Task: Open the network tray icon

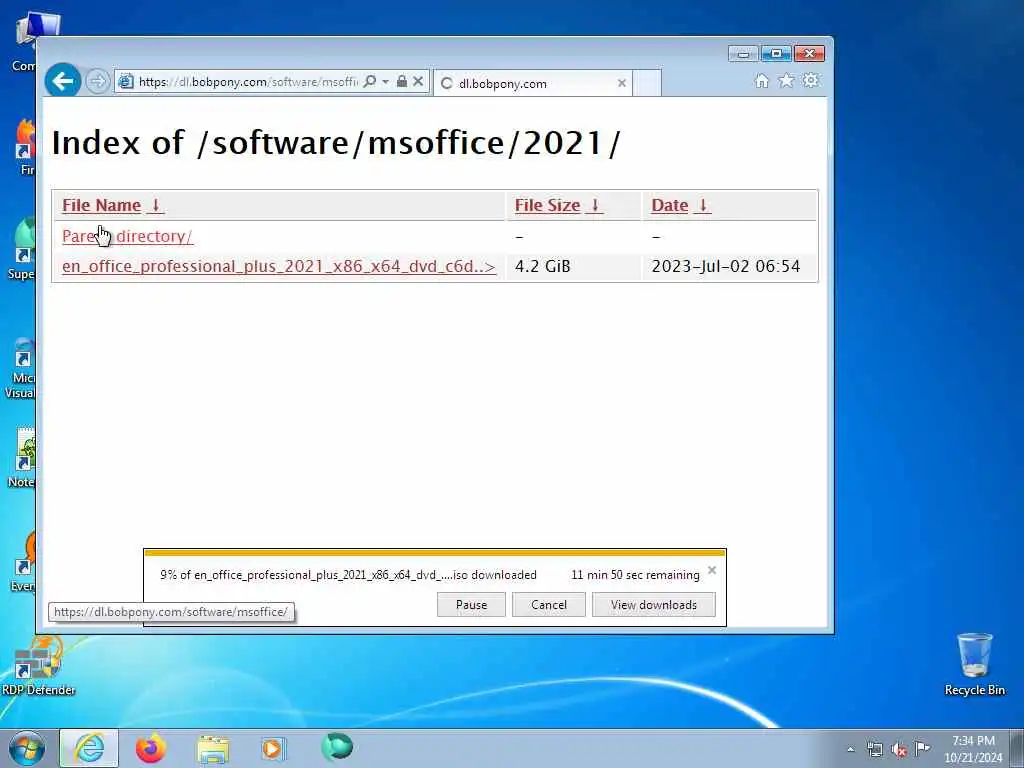Action: (874, 749)
